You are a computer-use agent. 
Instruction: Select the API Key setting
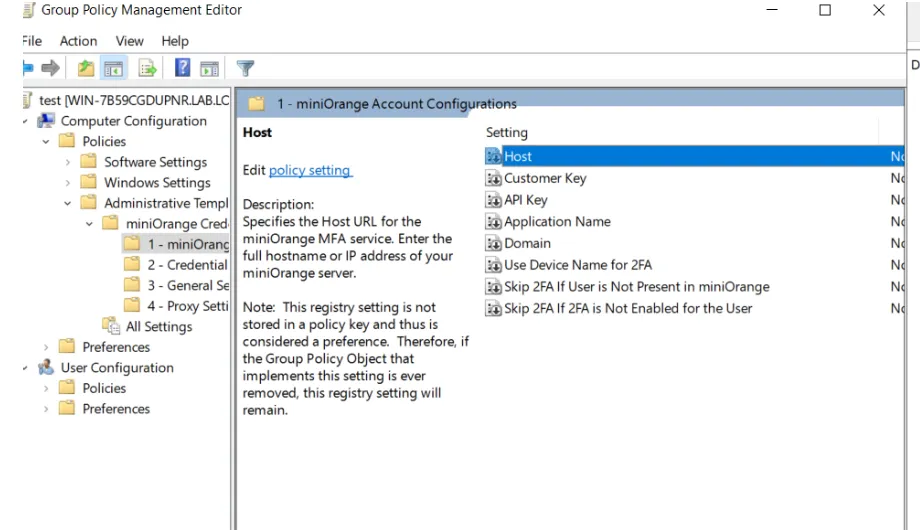(526, 200)
